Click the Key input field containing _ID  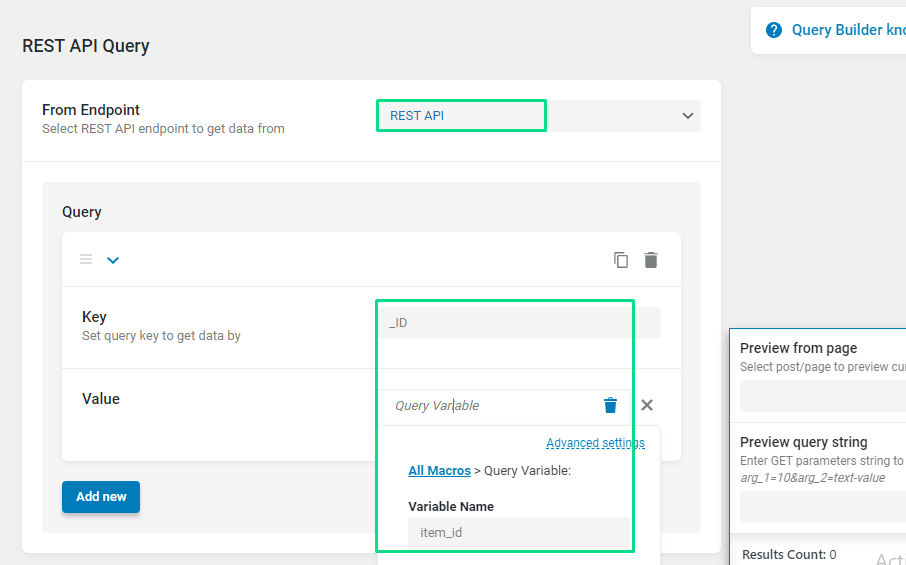[x=519, y=323]
